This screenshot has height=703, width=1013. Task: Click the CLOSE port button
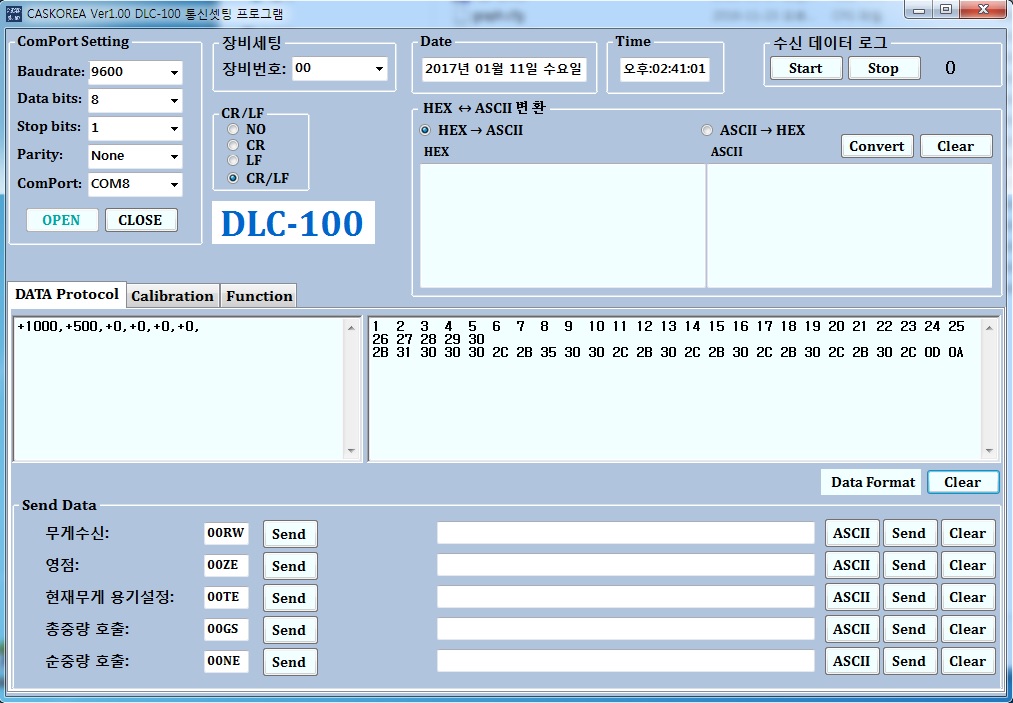(140, 220)
